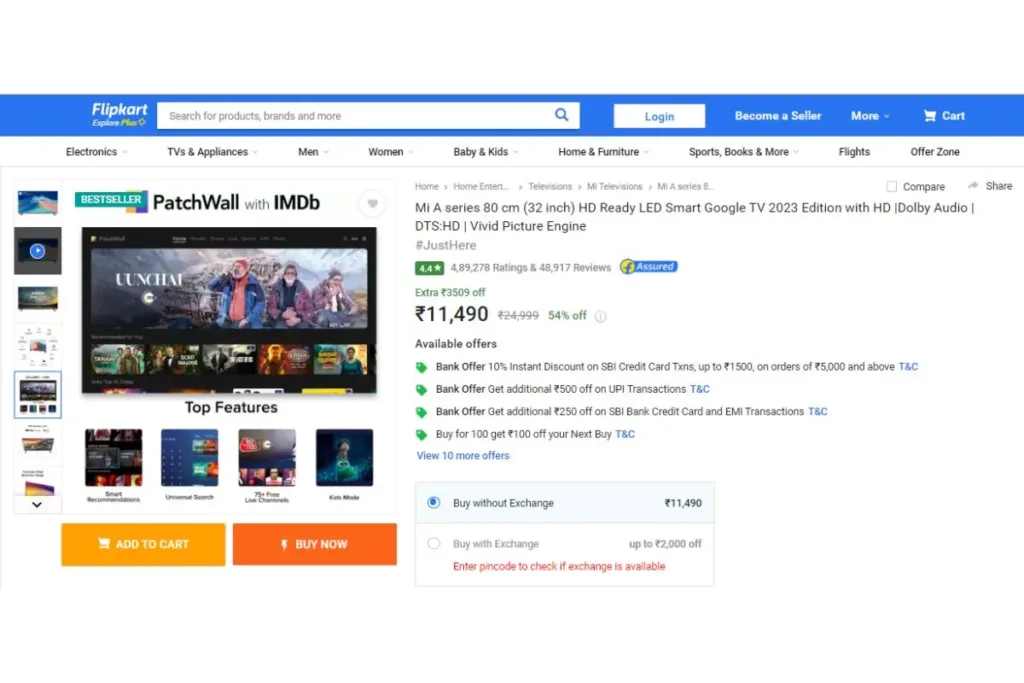
Task: Click ADD TO CART button
Action: click(144, 544)
